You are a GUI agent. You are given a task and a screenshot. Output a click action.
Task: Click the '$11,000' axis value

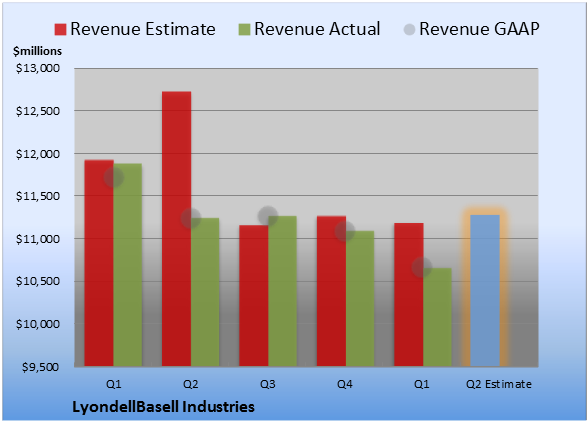tap(38, 239)
